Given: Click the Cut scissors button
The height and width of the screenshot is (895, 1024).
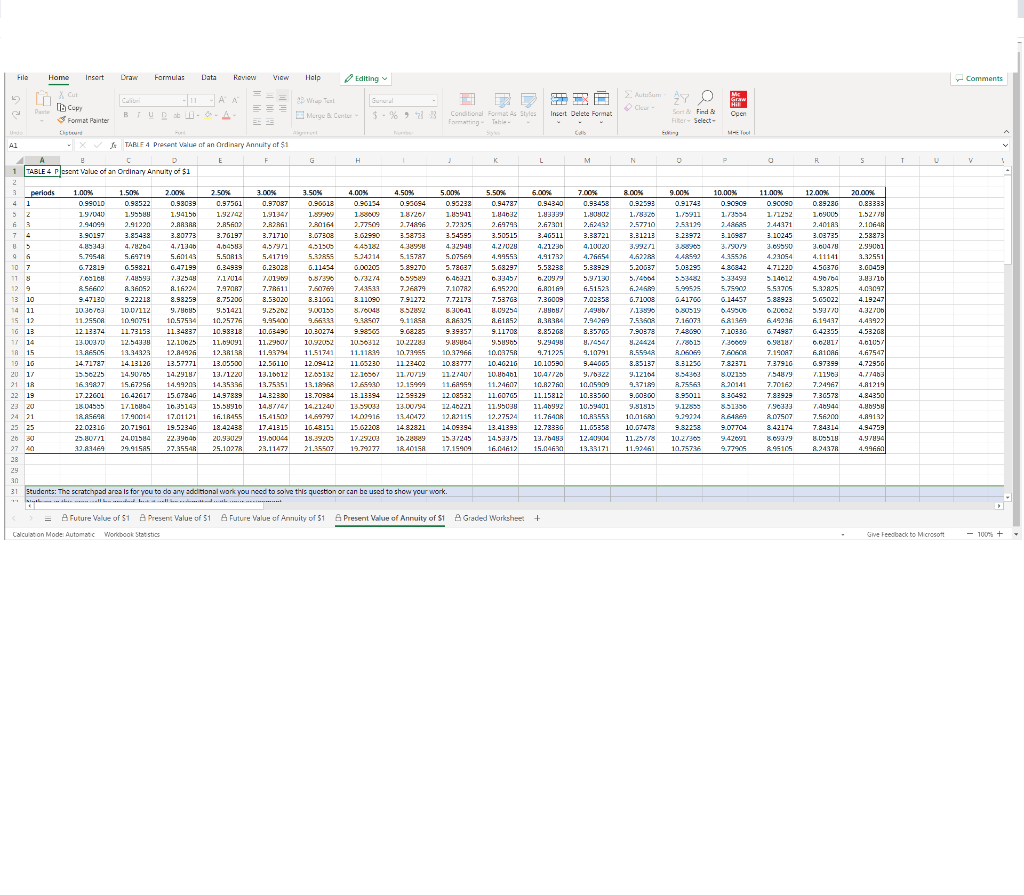Looking at the screenshot, I should (67, 95).
